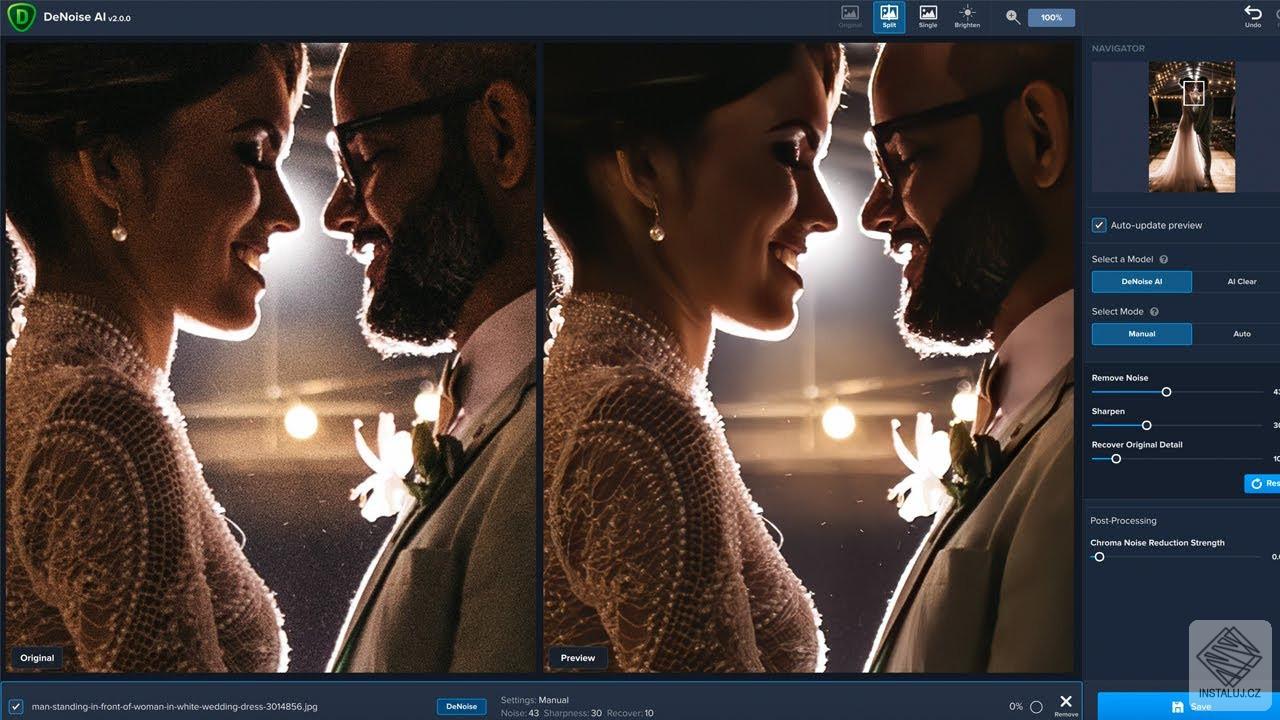Viewport: 1280px width, 720px height.
Task: Click the NAVIGATOR panel title
Action: click(1118, 48)
